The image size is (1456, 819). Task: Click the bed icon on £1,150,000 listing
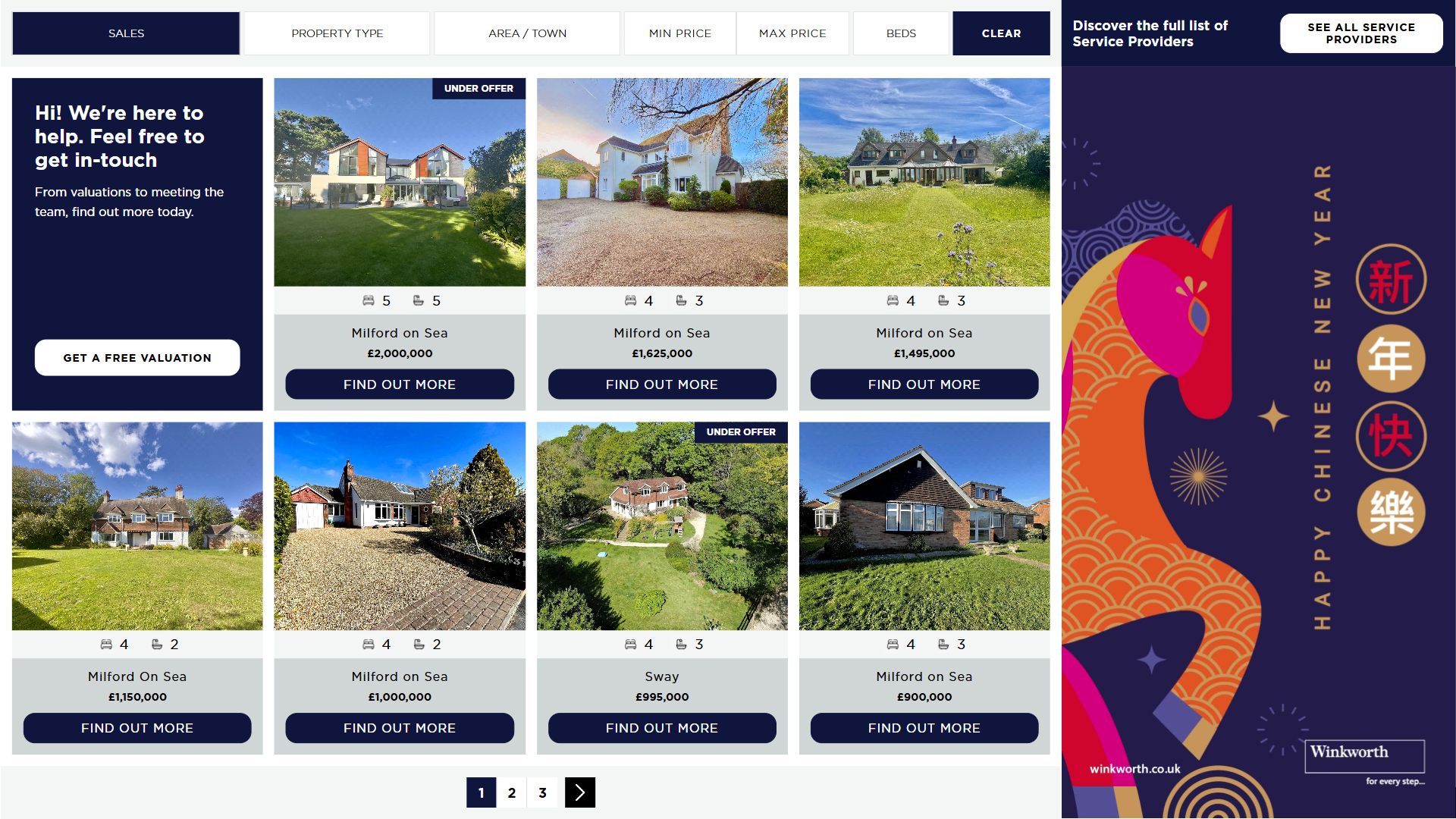(106, 645)
